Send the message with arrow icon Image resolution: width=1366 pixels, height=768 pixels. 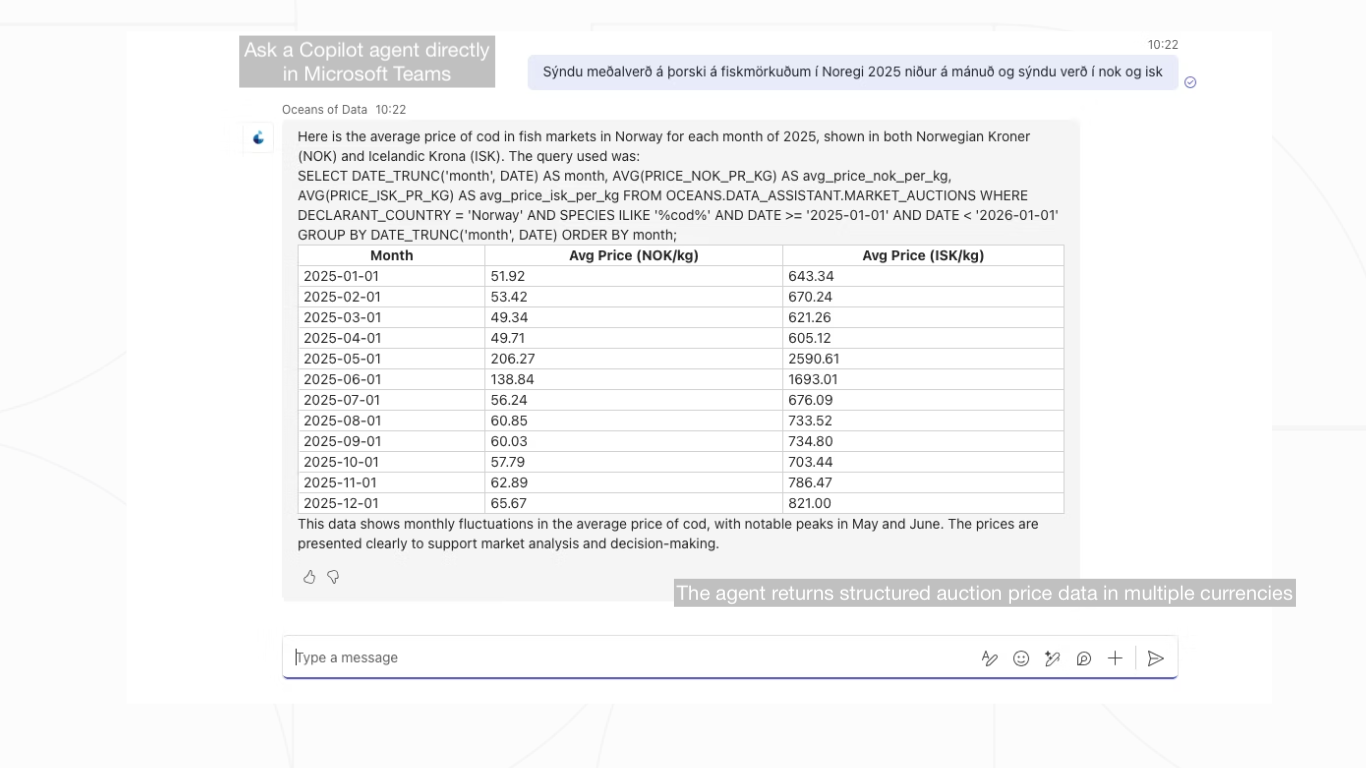(1156, 658)
